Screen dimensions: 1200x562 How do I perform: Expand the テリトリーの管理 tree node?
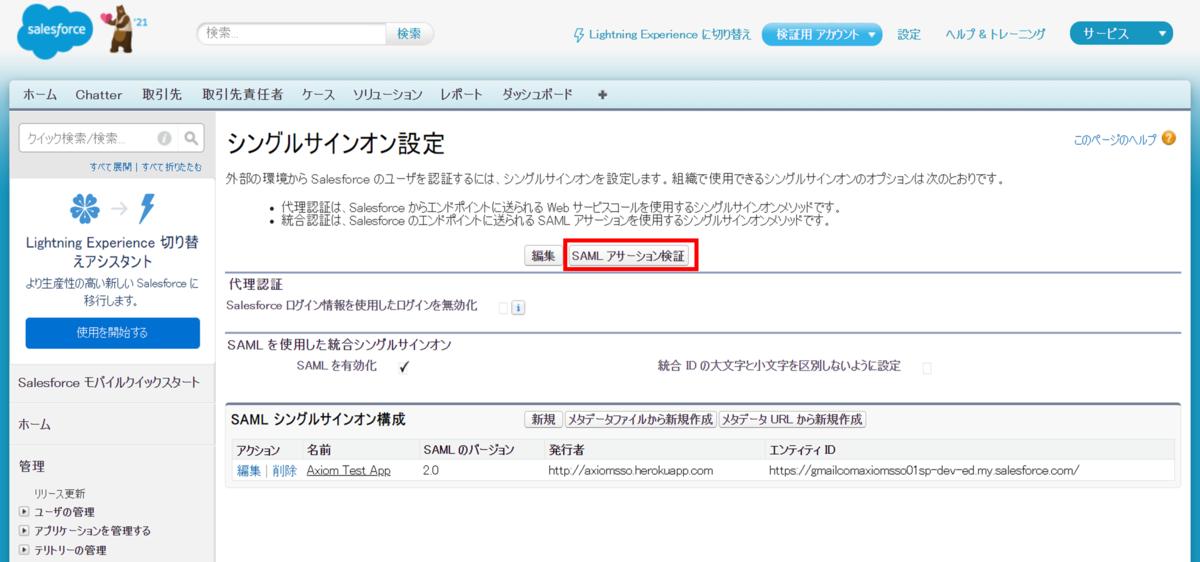[24, 550]
